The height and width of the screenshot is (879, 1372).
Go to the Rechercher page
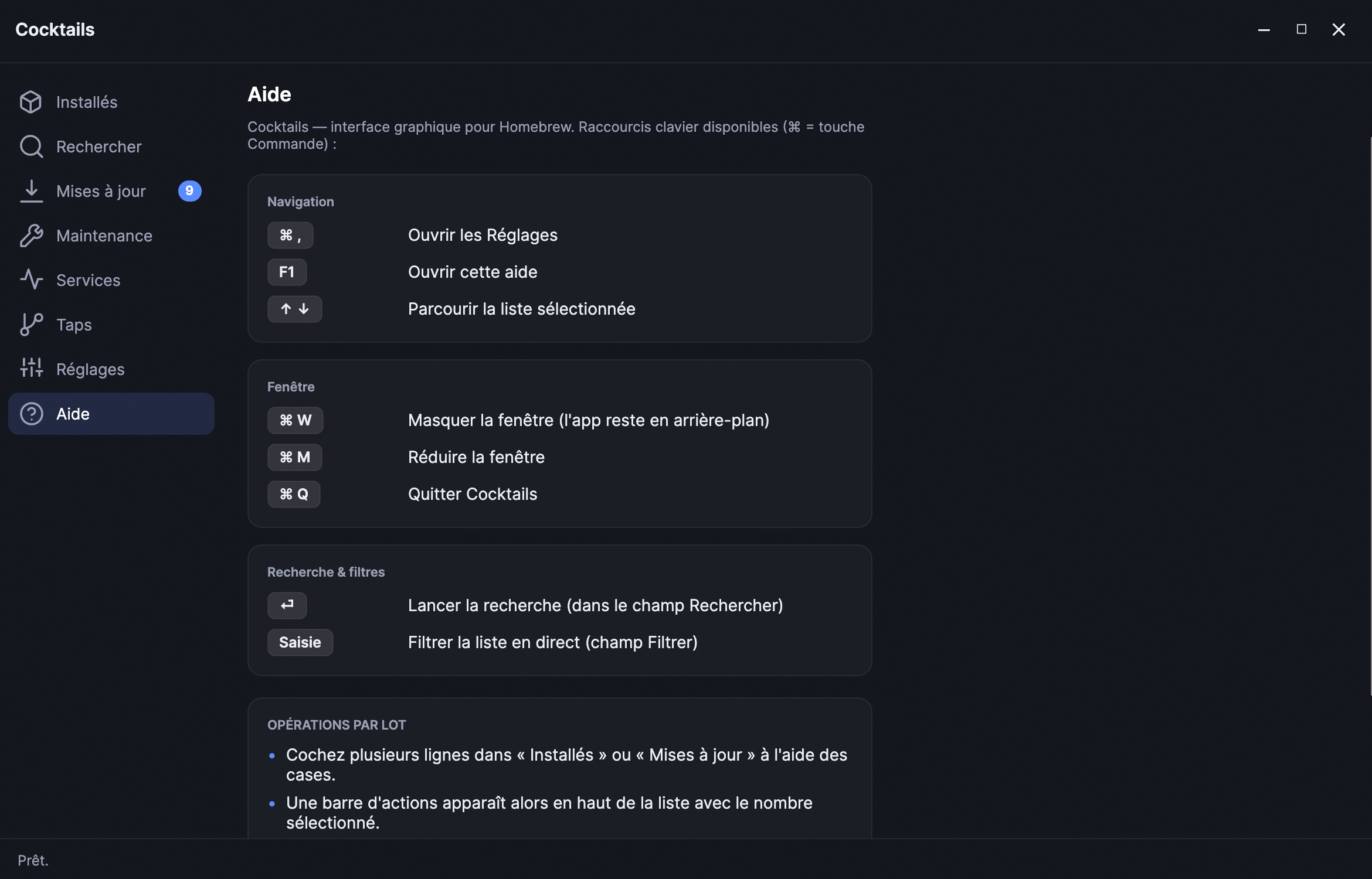(111, 146)
